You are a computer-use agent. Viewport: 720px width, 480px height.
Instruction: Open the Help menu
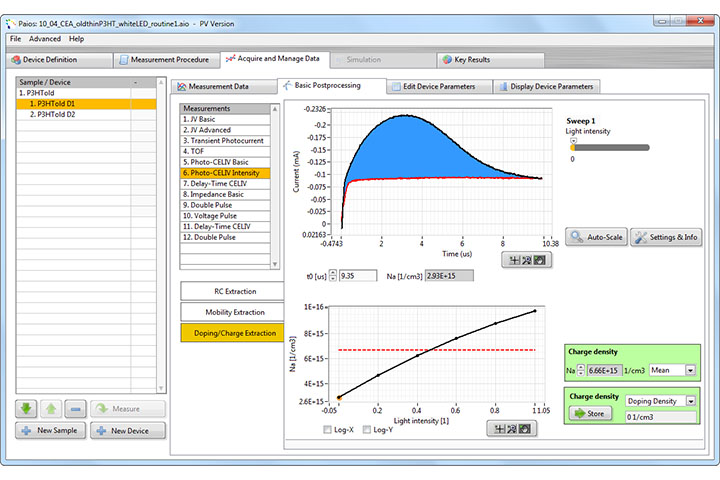(76, 39)
